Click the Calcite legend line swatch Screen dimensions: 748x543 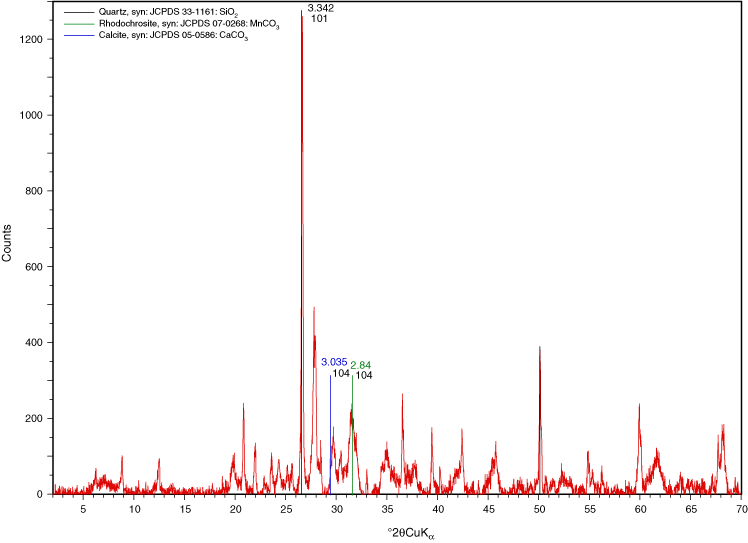78,35
